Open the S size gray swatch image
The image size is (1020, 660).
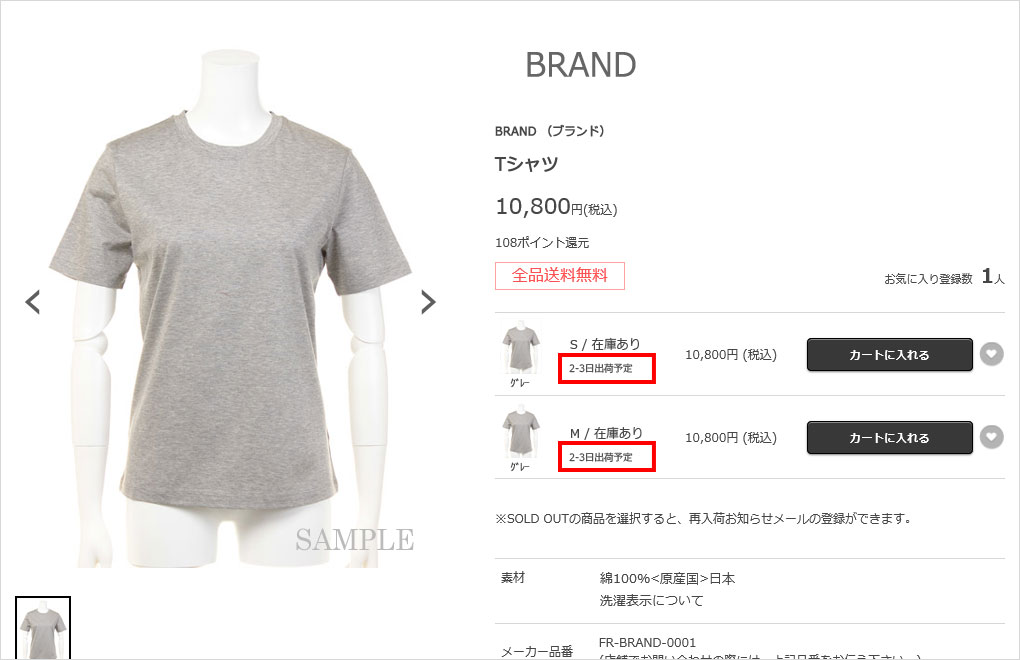[520, 350]
